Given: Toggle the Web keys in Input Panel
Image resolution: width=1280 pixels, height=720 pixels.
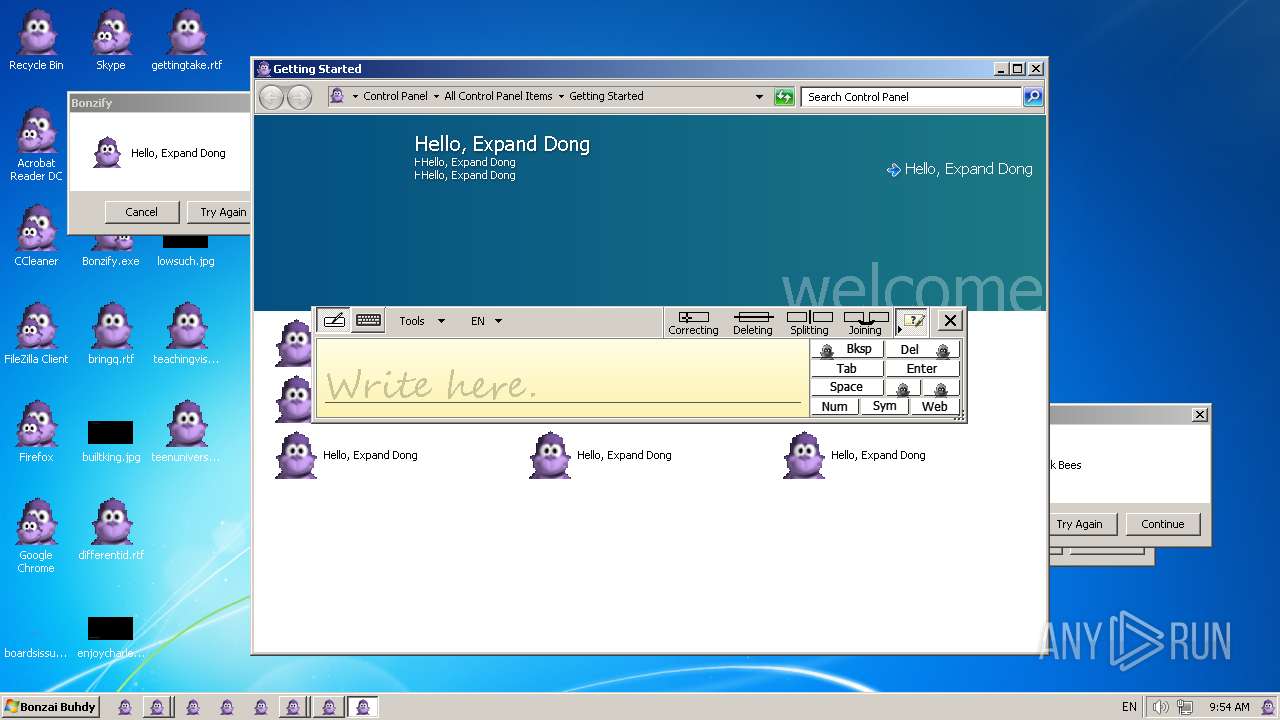Looking at the screenshot, I should (x=935, y=406).
